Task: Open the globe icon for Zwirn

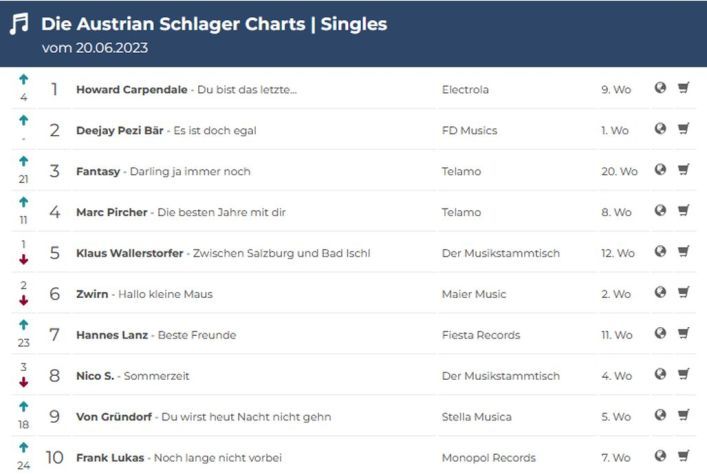Action: (x=660, y=292)
